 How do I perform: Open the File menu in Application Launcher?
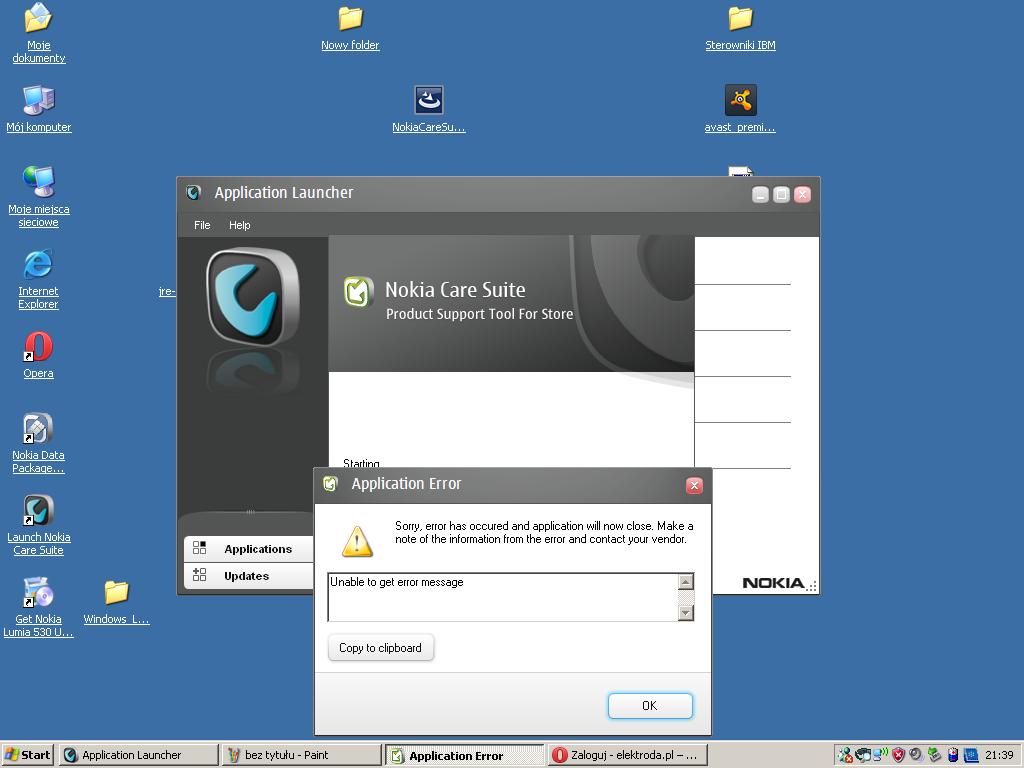(202, 225)
